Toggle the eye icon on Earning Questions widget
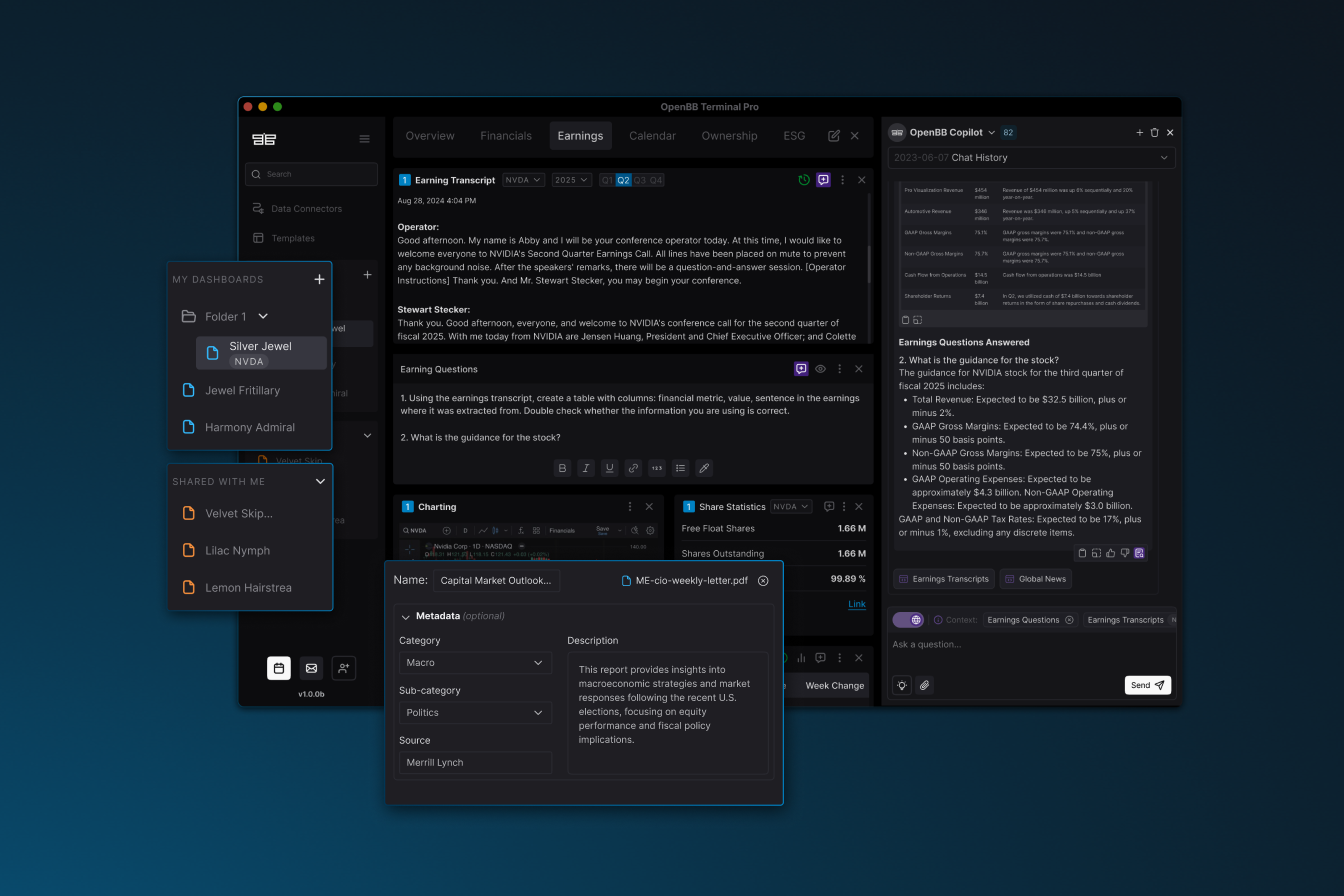The image size is (1344, 896). tap(820, 369)
